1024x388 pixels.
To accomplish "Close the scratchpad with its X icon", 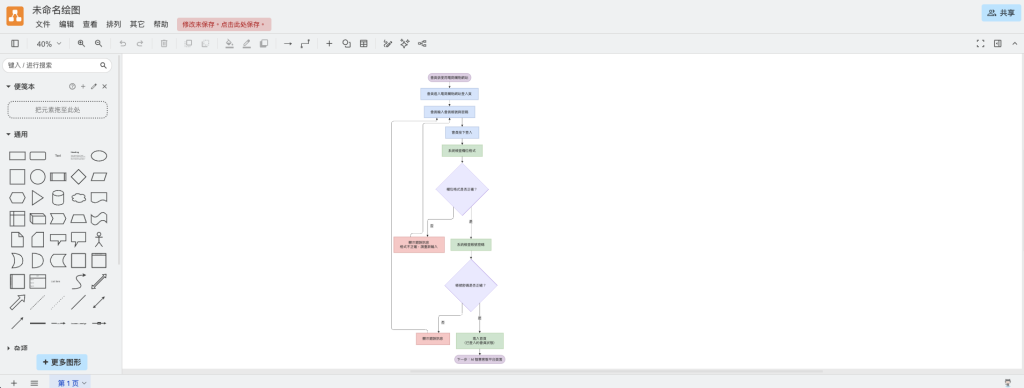I will [x=104, y=86].
